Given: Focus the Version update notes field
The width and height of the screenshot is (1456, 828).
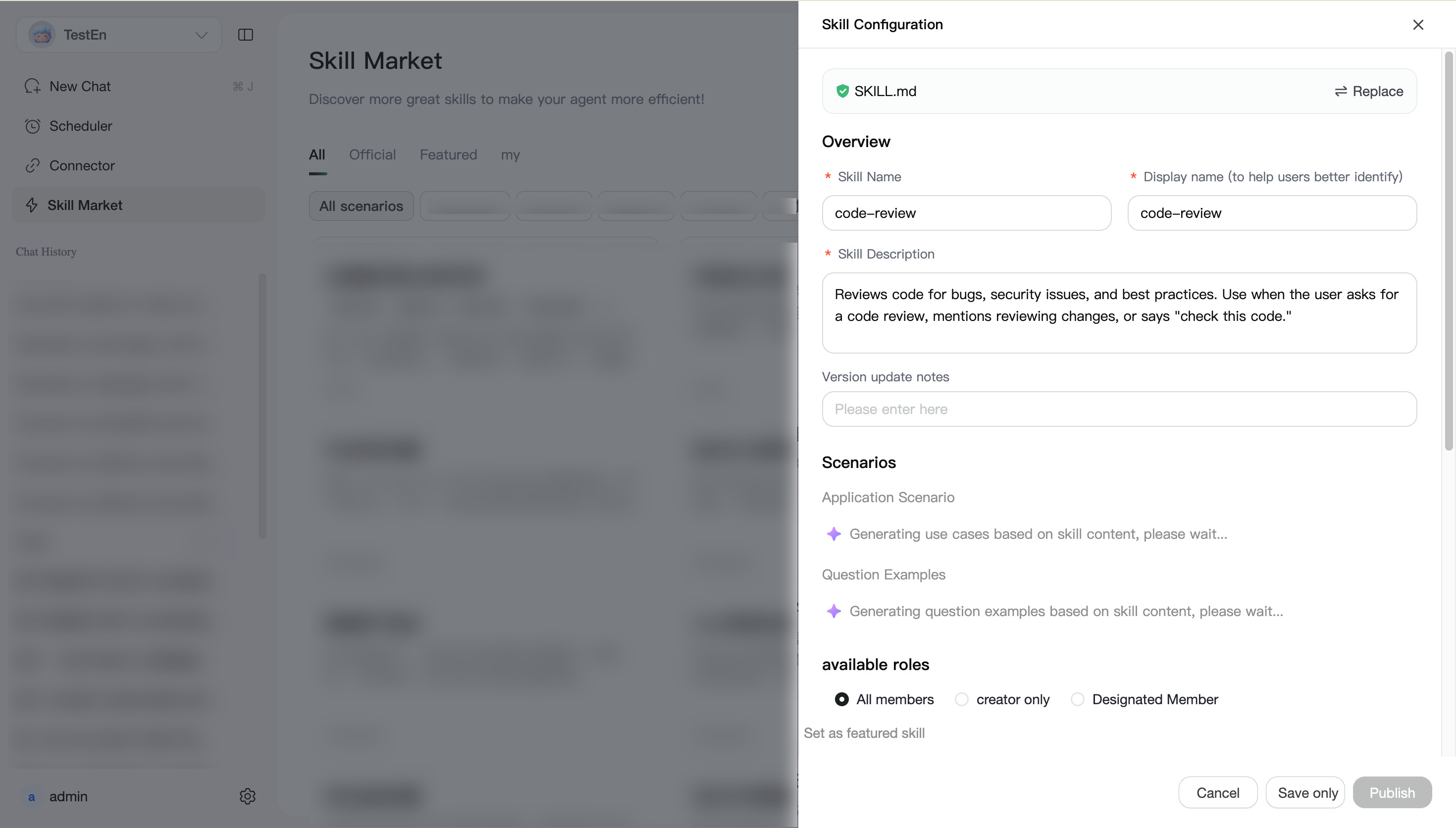Looking at the screenshot, I should click(1119, 409).
